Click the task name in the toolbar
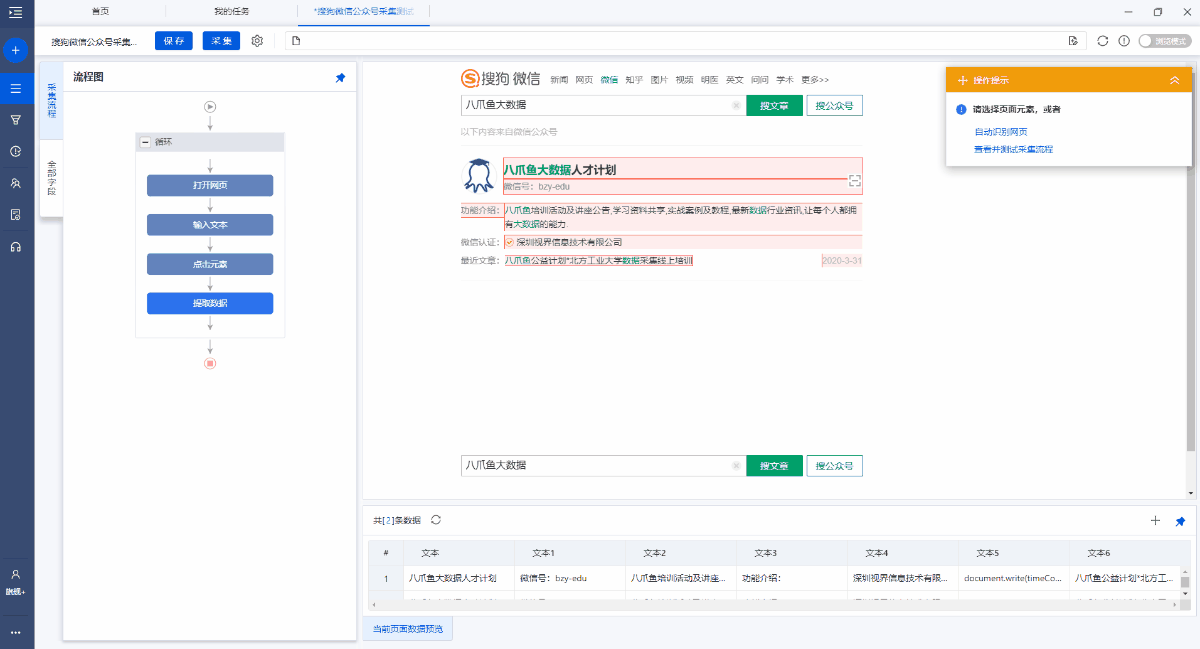Image resolution: width=1200 pixels, height=649 pixels. pyautogui.click(x=94, y=42)
